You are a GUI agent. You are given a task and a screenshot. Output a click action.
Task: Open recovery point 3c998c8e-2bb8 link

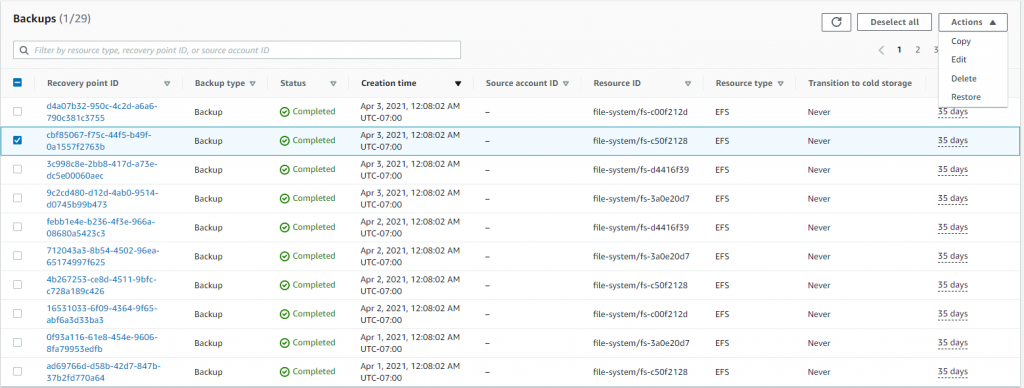click(x=102, y=169)
